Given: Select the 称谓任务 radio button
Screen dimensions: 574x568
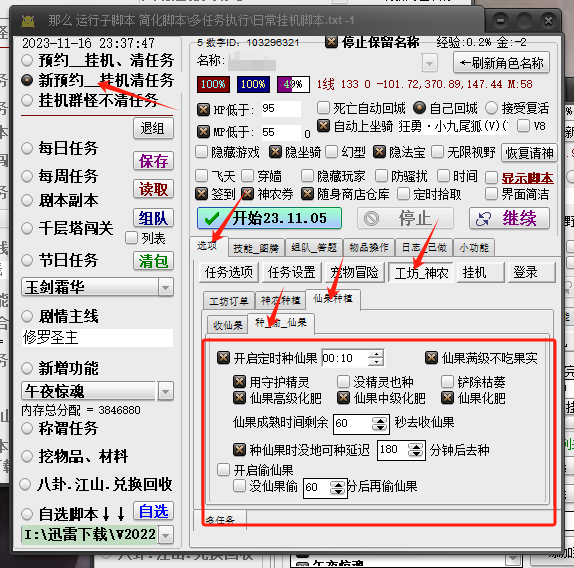Looking at the screenshot, I should coord(27,428).
